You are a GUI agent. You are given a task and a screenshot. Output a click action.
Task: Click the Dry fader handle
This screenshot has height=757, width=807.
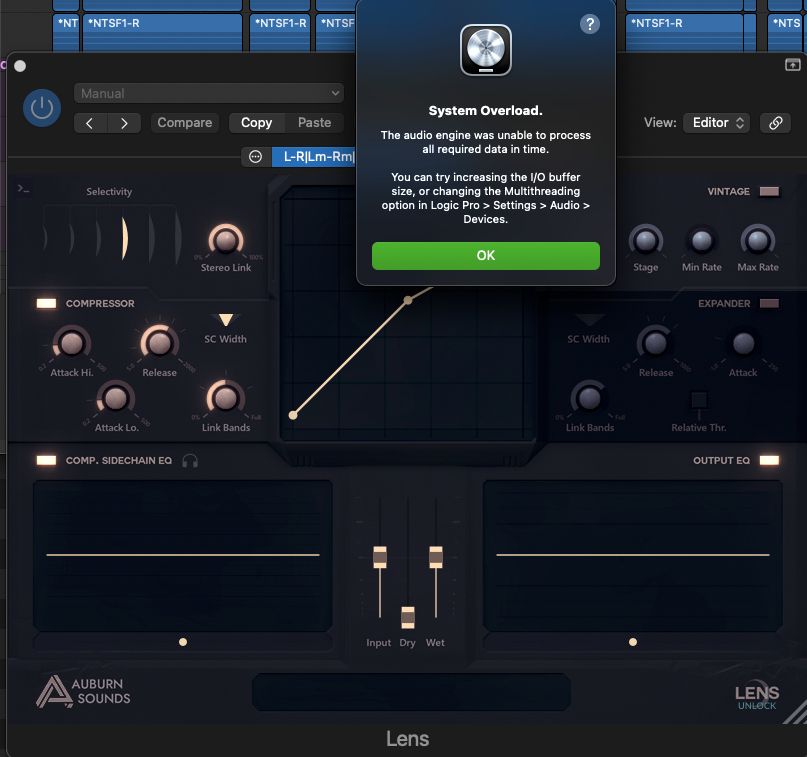408,618
